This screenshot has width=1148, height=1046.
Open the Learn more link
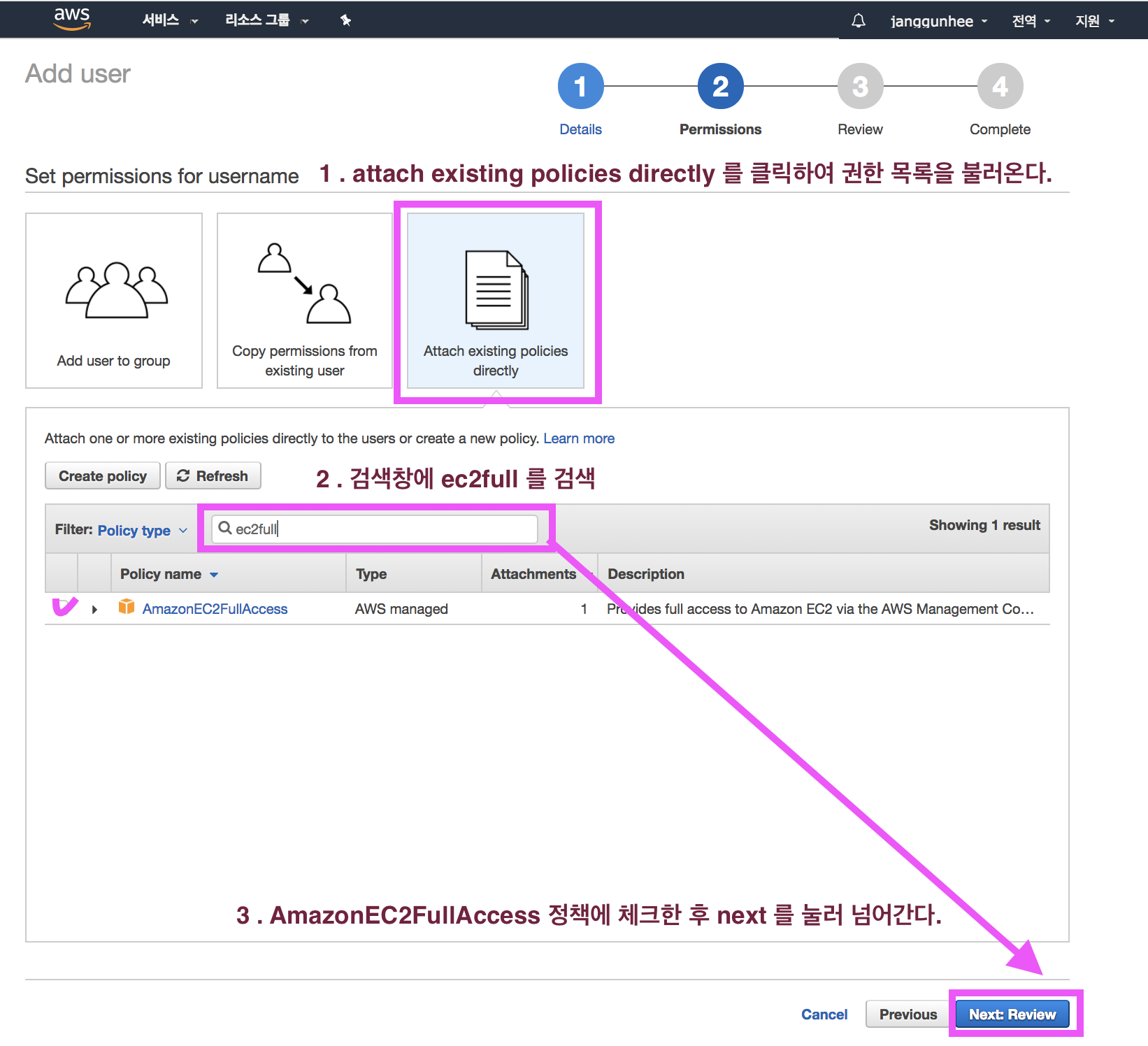579,438
